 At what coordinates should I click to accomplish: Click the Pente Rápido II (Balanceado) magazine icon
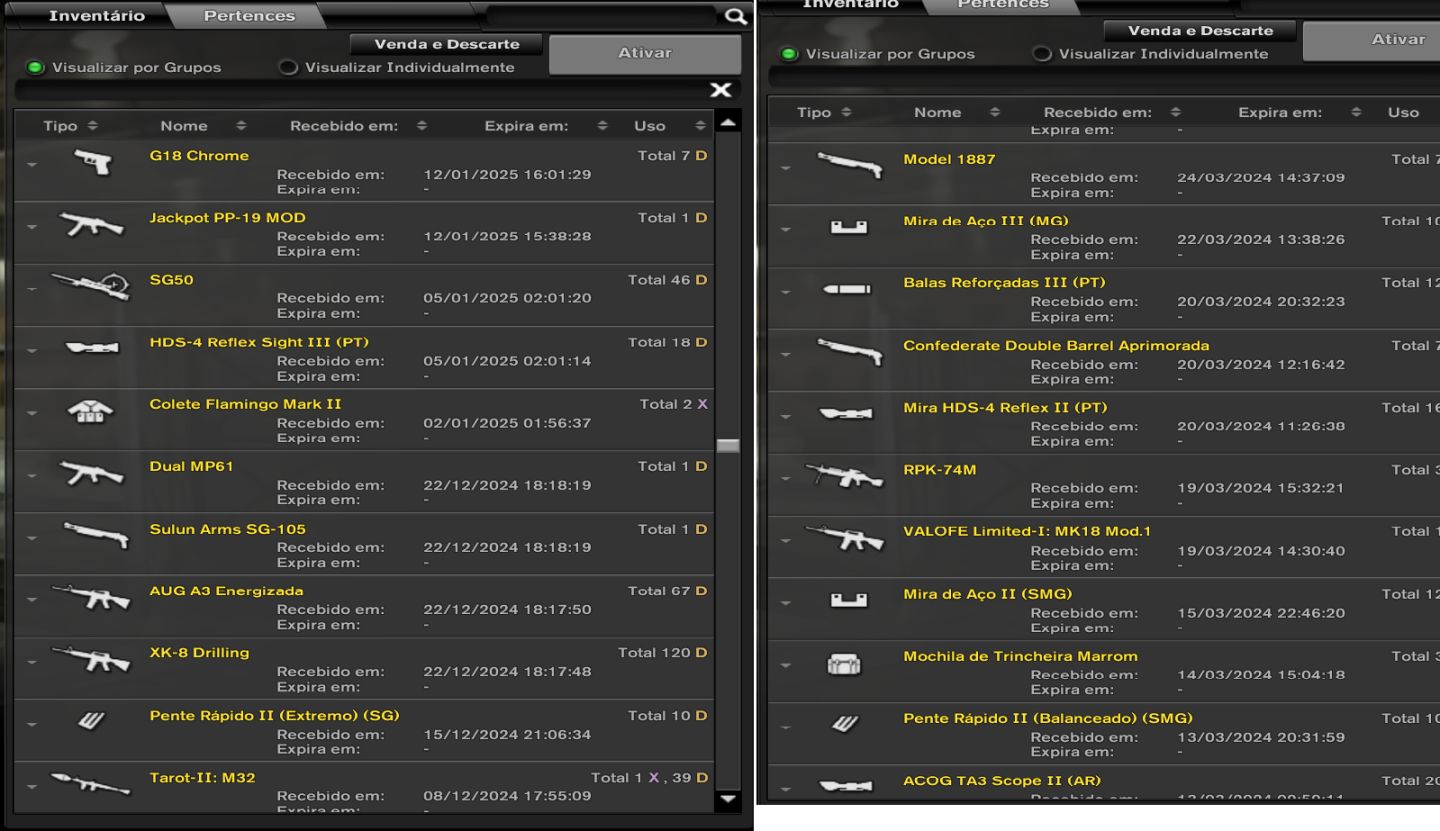[x=845, y=724]
